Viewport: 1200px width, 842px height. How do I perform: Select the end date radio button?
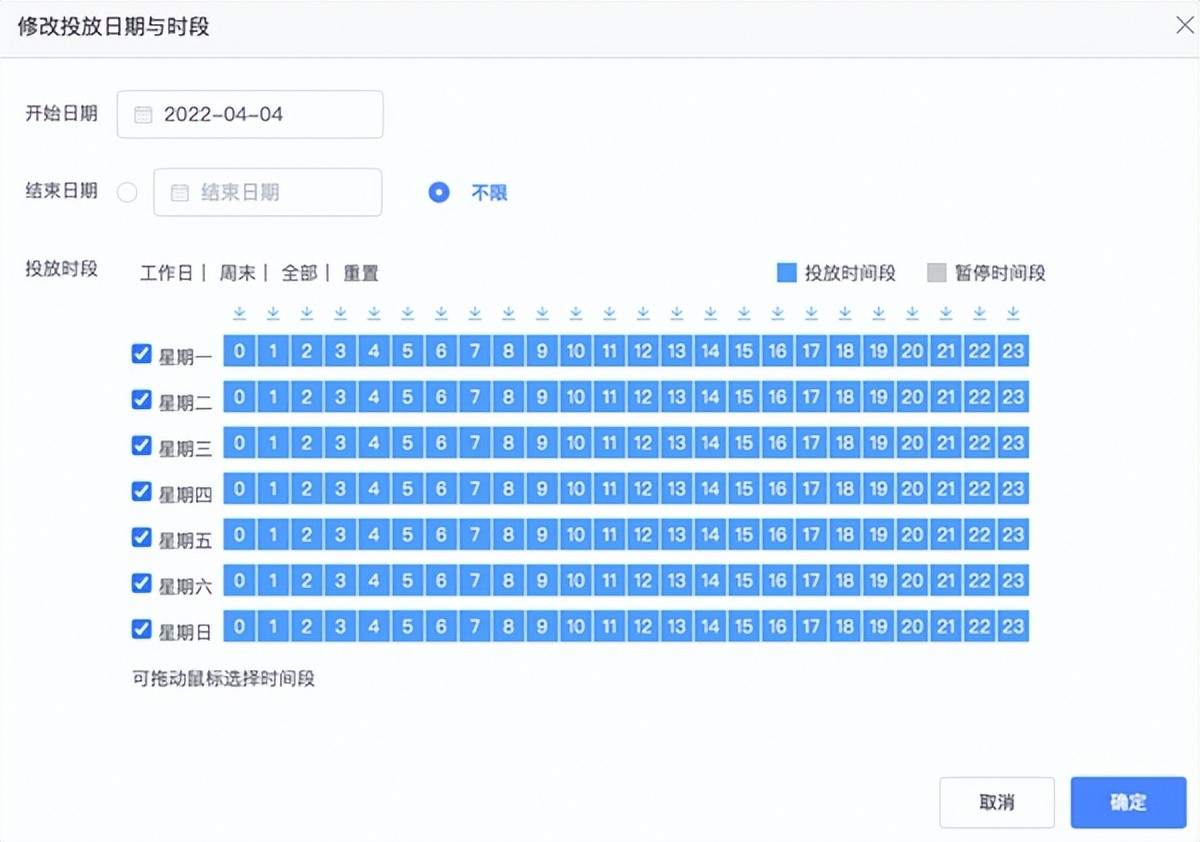(127, 193)
